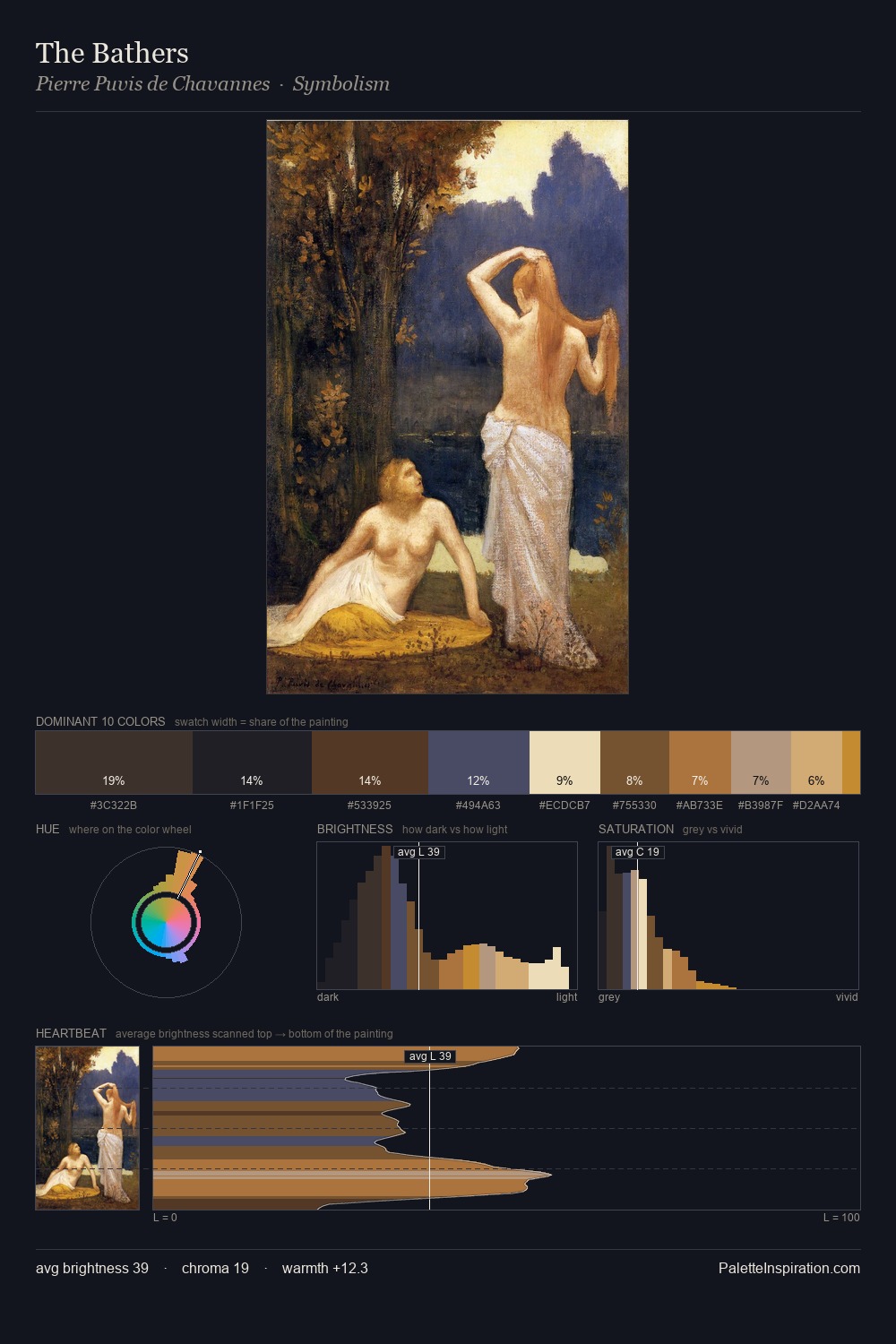Click the SATURATION section heading

[636, 829]
